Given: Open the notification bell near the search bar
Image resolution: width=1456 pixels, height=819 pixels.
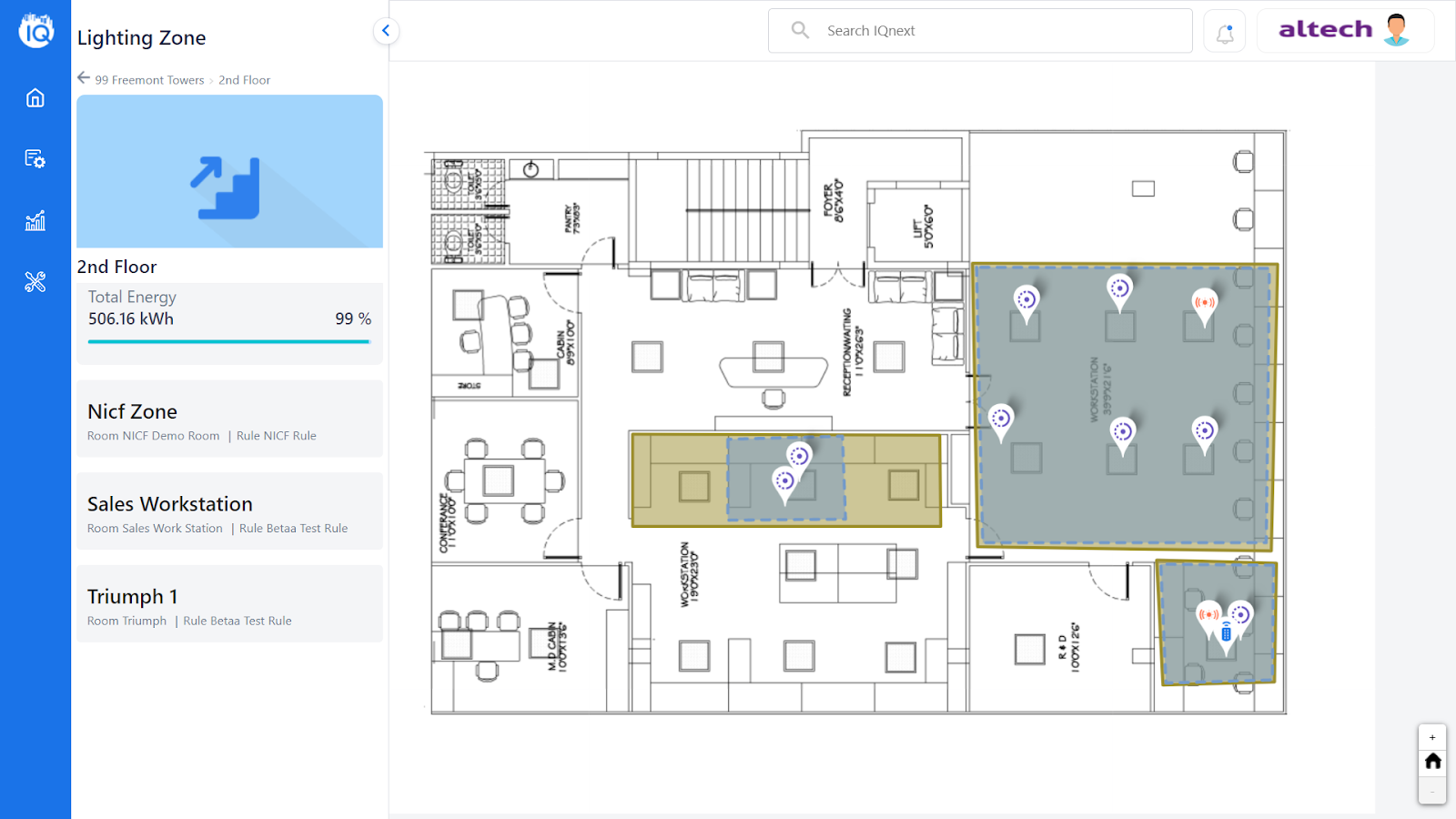Looking at the screenshot, I should pos(1224,30).
